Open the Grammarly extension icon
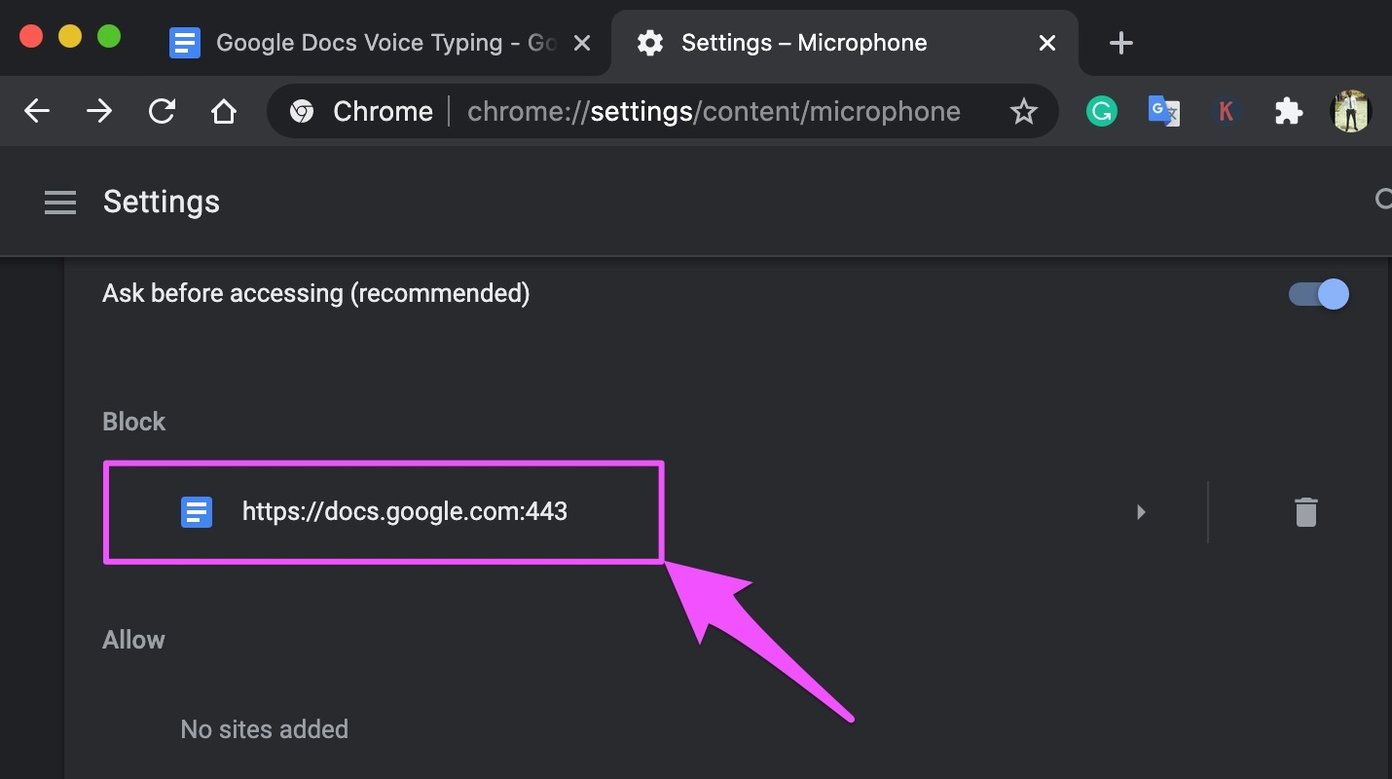1392x779 pixels. click(1101, 111)
